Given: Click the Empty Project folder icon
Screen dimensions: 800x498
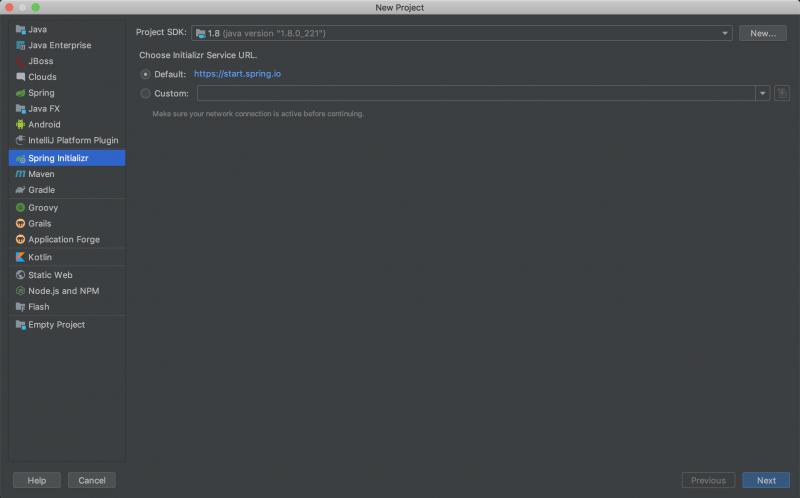Looking at the screenshot, I should tap(20, 325).
